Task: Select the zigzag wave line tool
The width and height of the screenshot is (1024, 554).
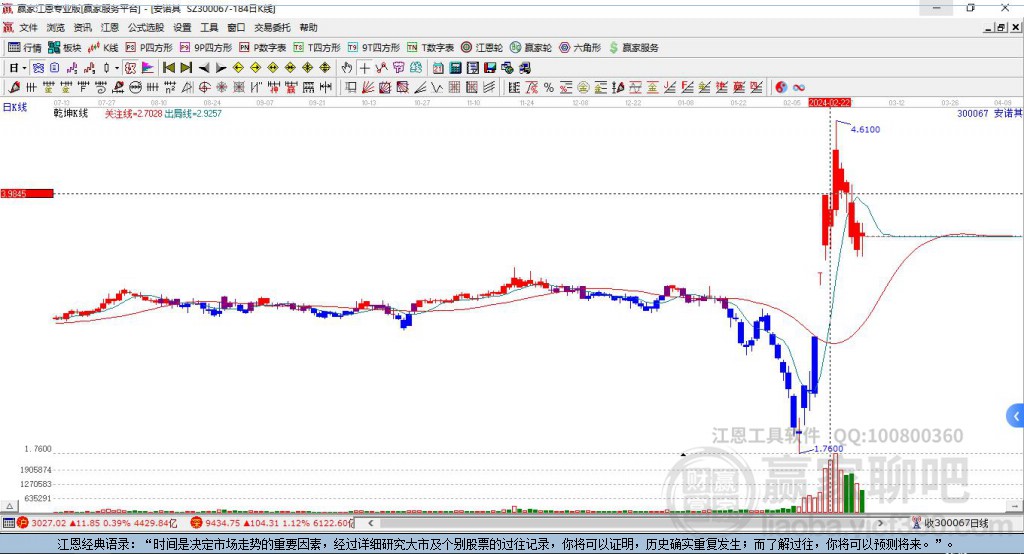Action: (436, 87)
